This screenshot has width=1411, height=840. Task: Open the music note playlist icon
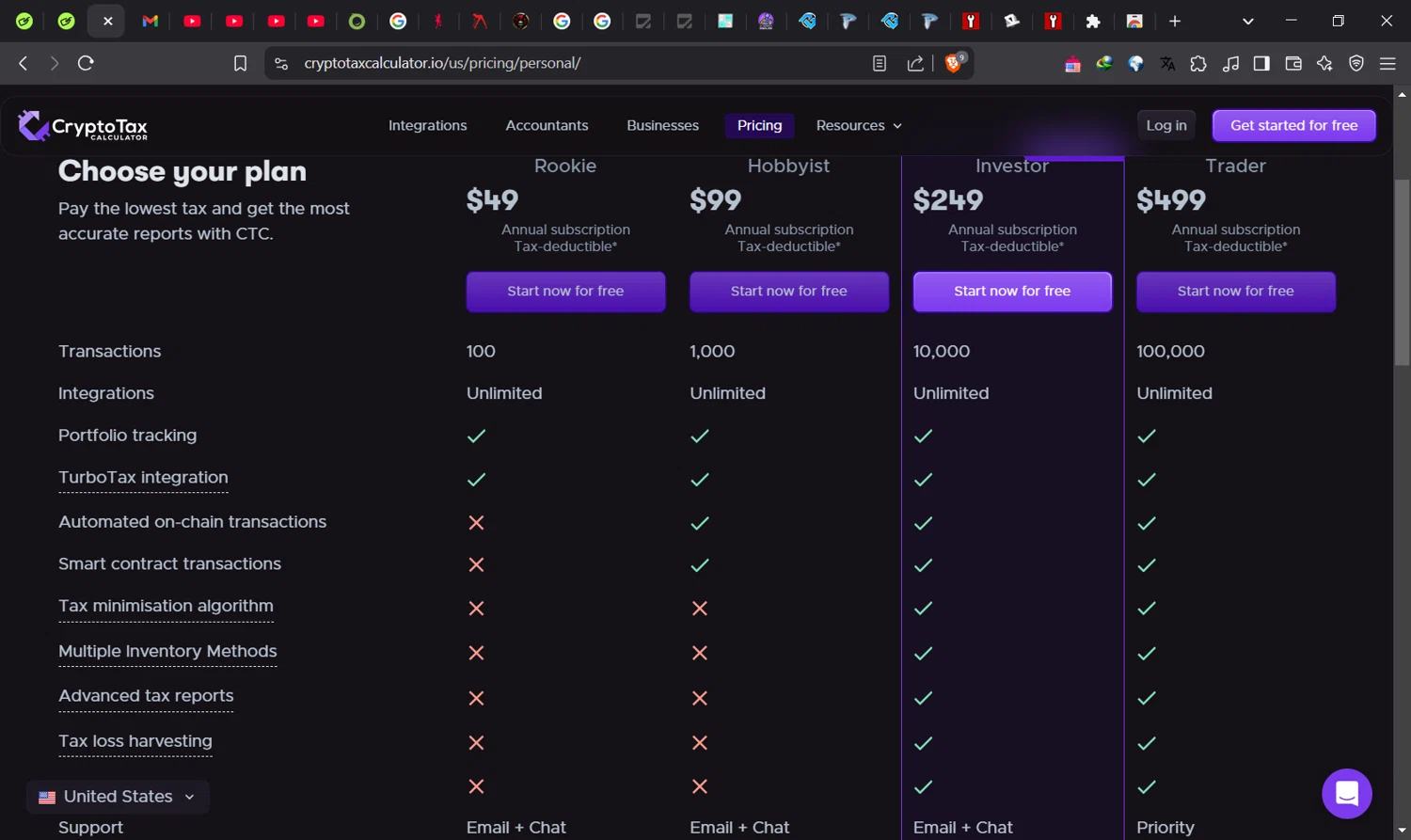(1230, 63)
